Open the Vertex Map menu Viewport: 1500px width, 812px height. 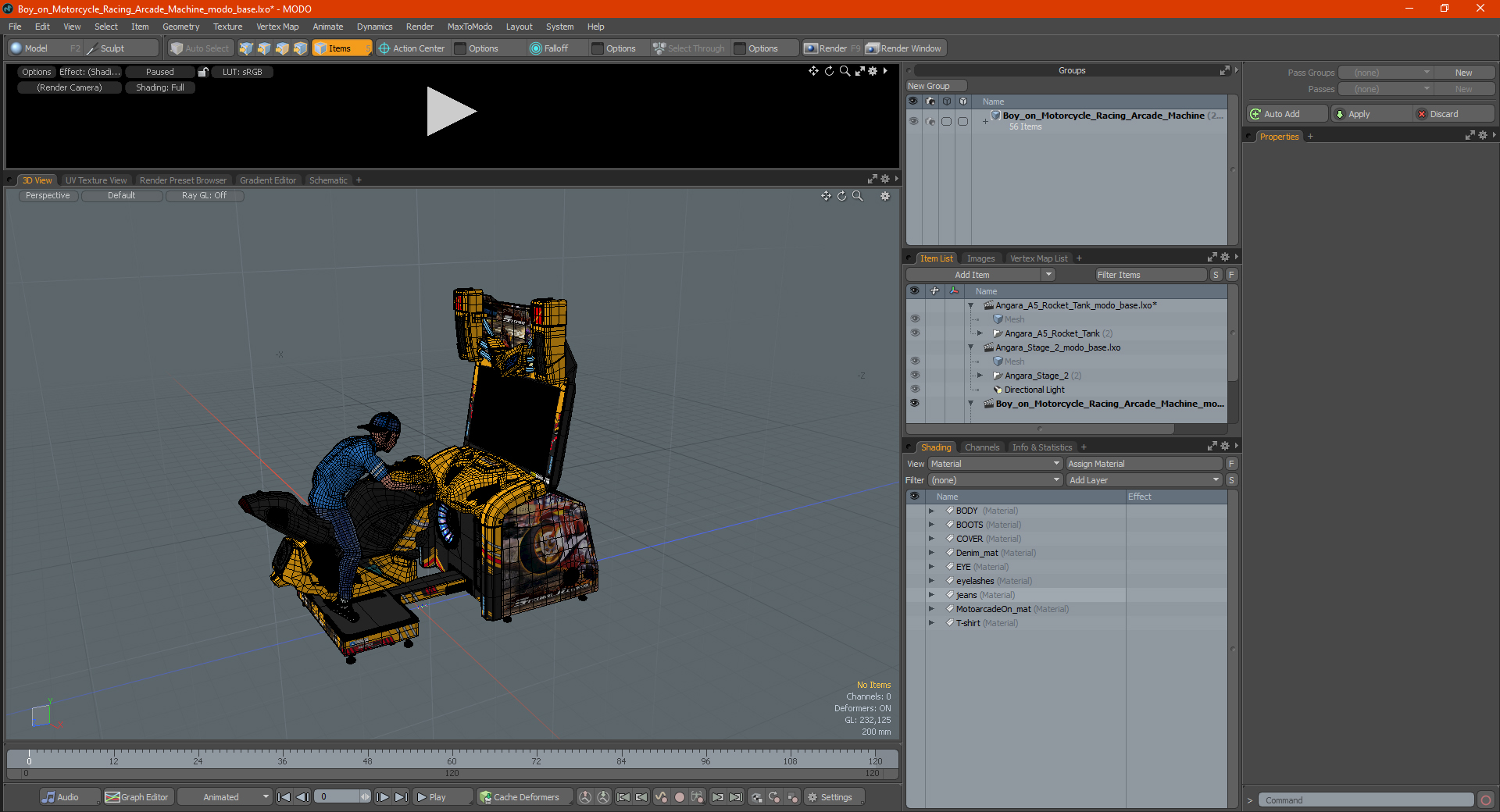point(277,27)
